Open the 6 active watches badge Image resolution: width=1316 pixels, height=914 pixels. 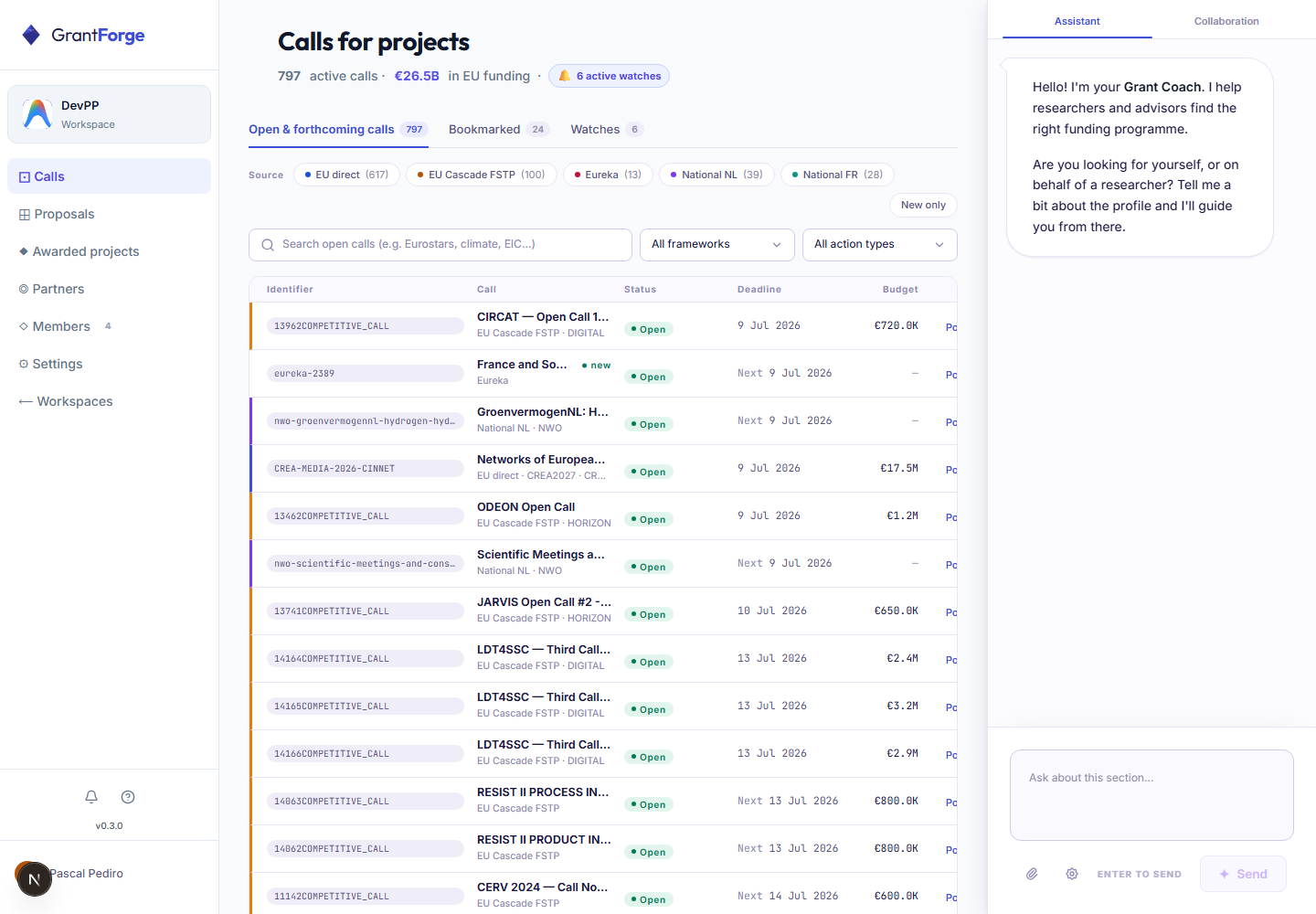coord(609,76)
